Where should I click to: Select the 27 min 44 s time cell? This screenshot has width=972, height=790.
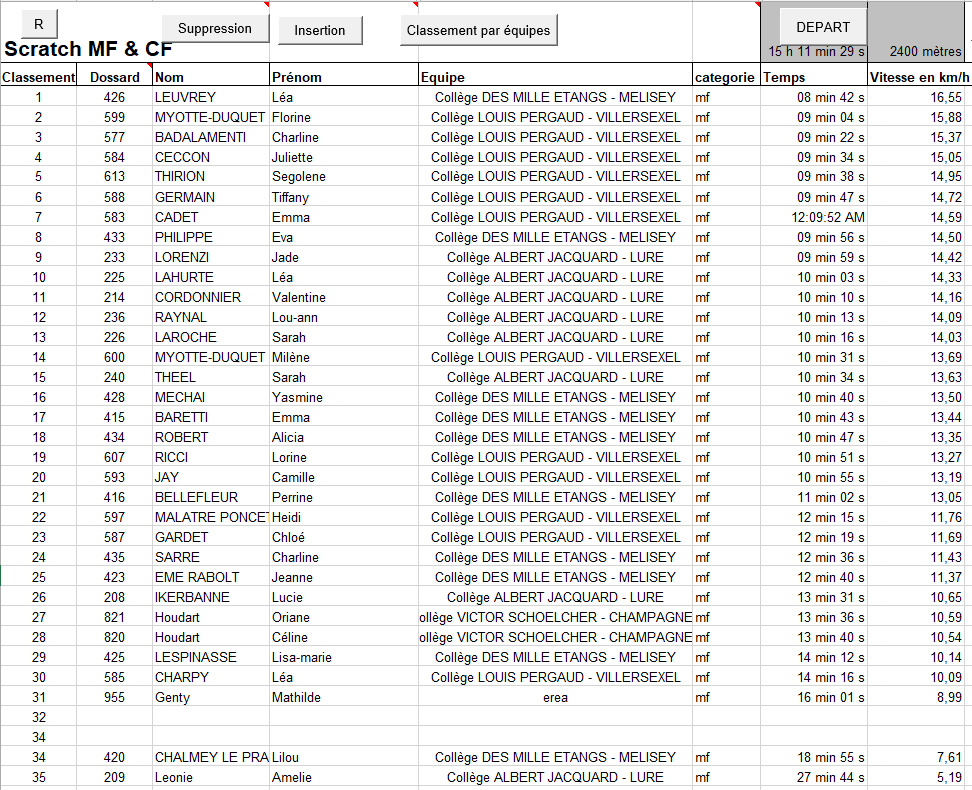coord(814,777)
